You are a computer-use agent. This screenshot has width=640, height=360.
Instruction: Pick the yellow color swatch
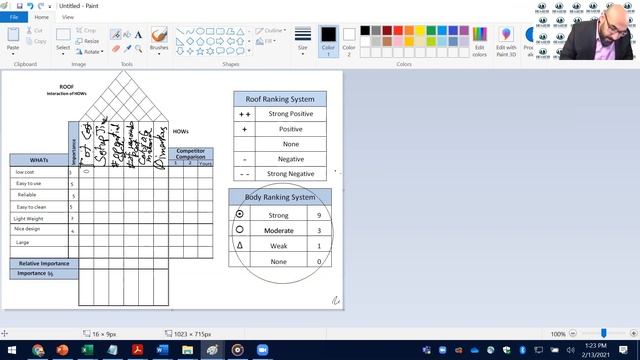420,30
